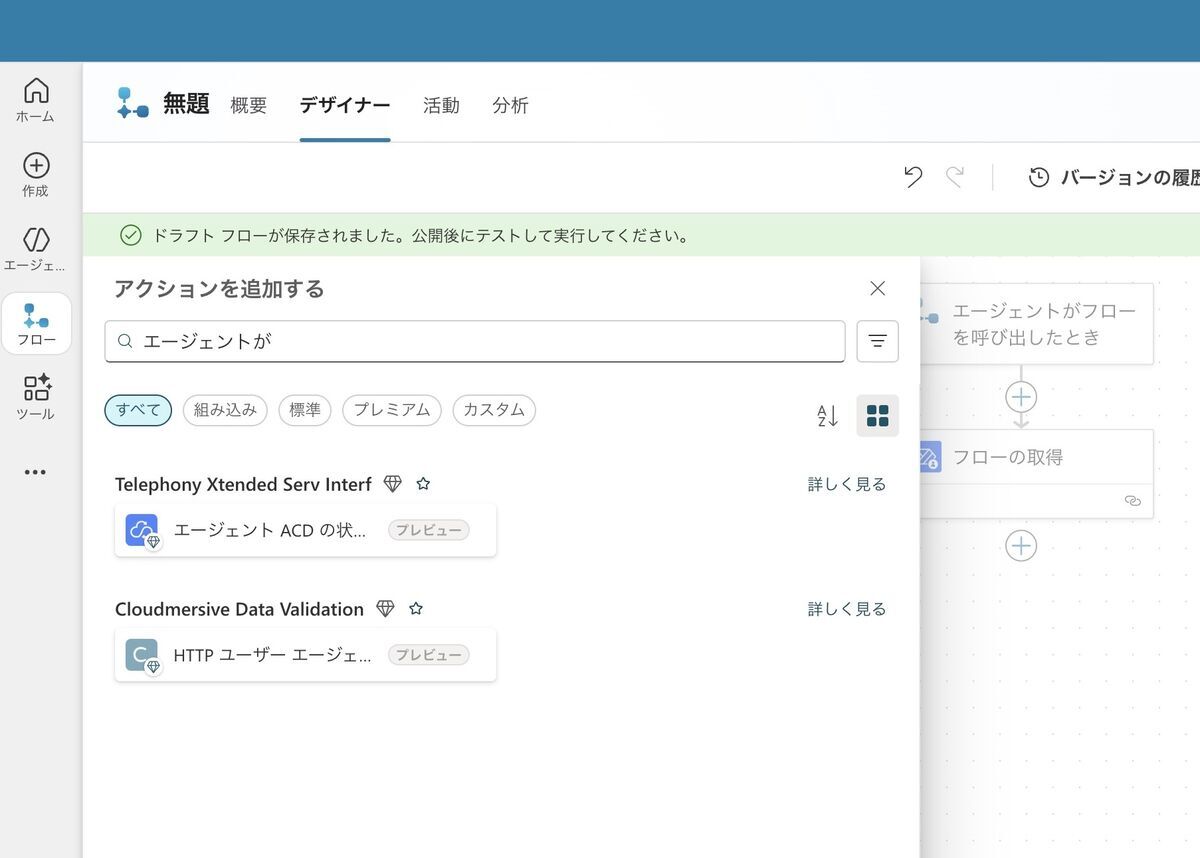Open 詳しく見る for Telephony Xtended Serv Interf
The height and width of the screenshot is (858, 1200).
[847, 484]
